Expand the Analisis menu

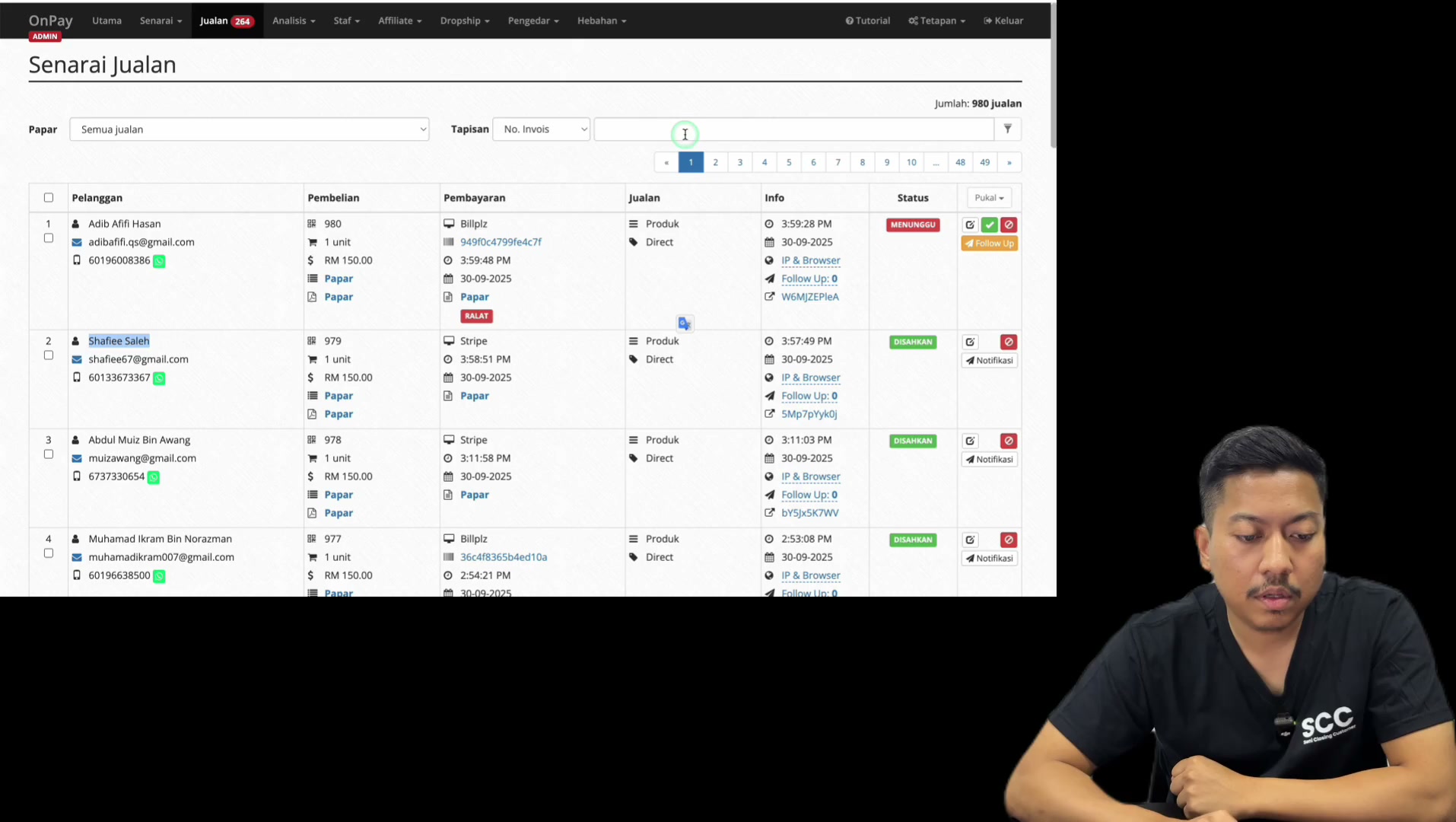[x=294, y=21]
